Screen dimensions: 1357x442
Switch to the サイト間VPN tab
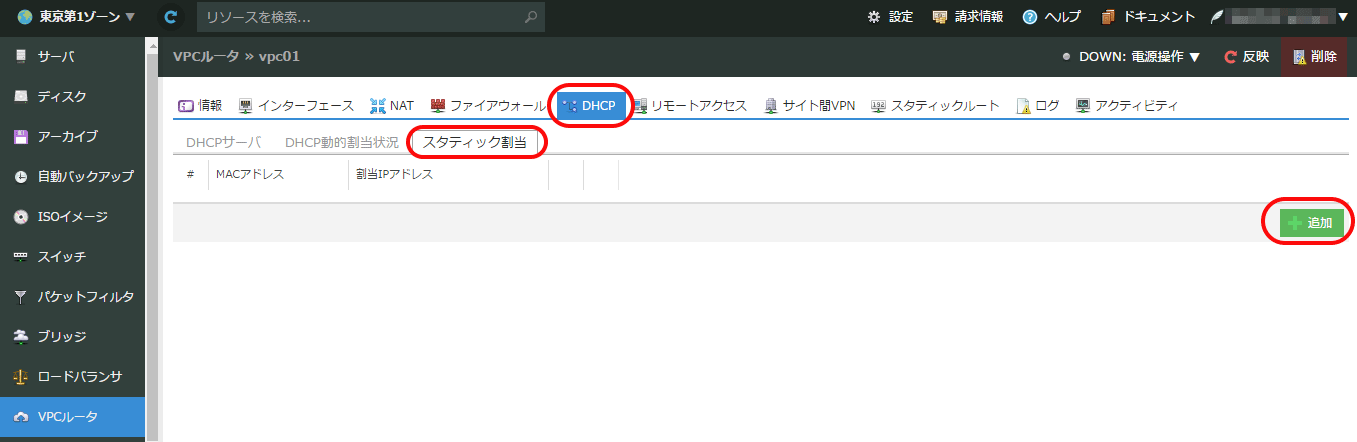point(809,105)
